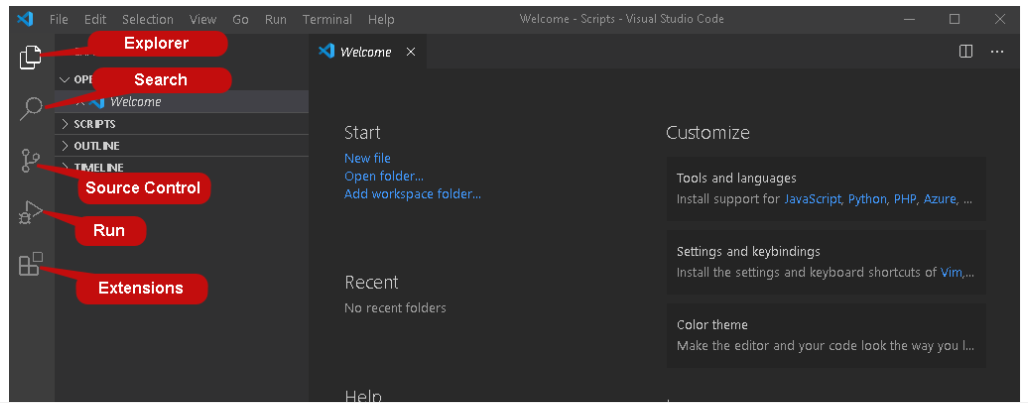Open the Run and Debug icon

tap(30, 213)
